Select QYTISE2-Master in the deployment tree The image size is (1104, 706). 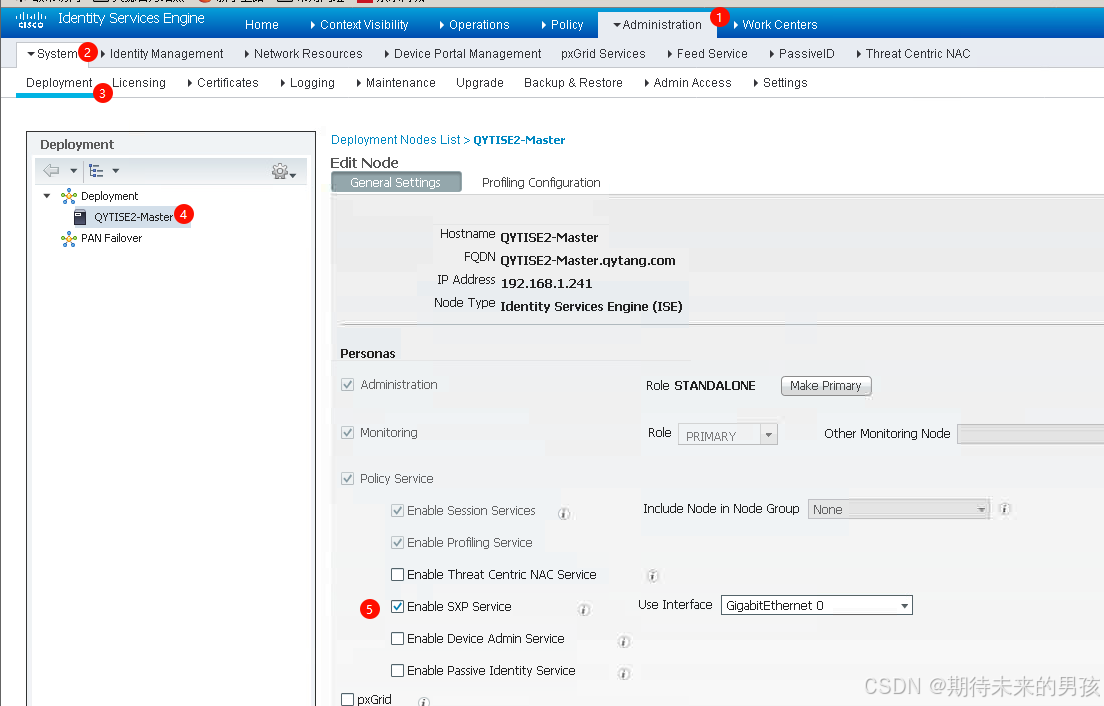(x=133, y=218)
